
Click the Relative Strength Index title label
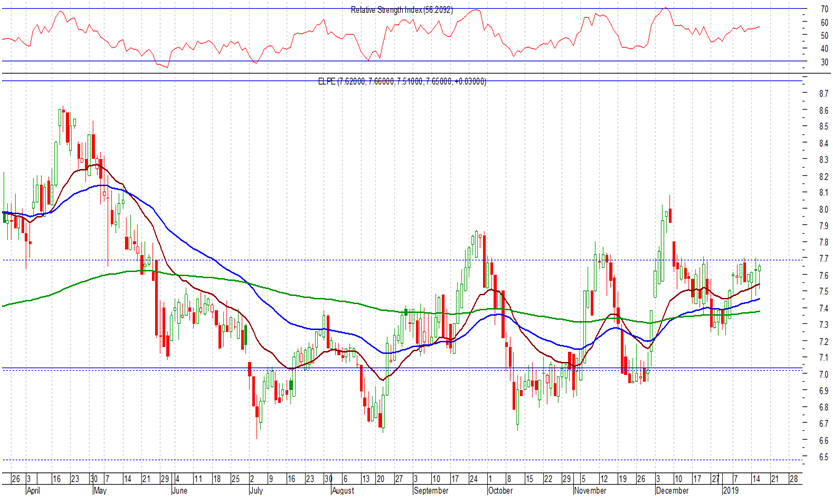(402, 10)
